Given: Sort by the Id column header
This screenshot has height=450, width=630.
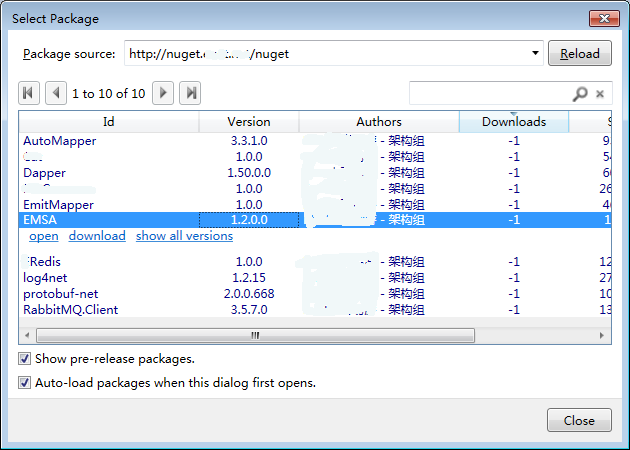Looking at the screenshot, I should point(109,122).
